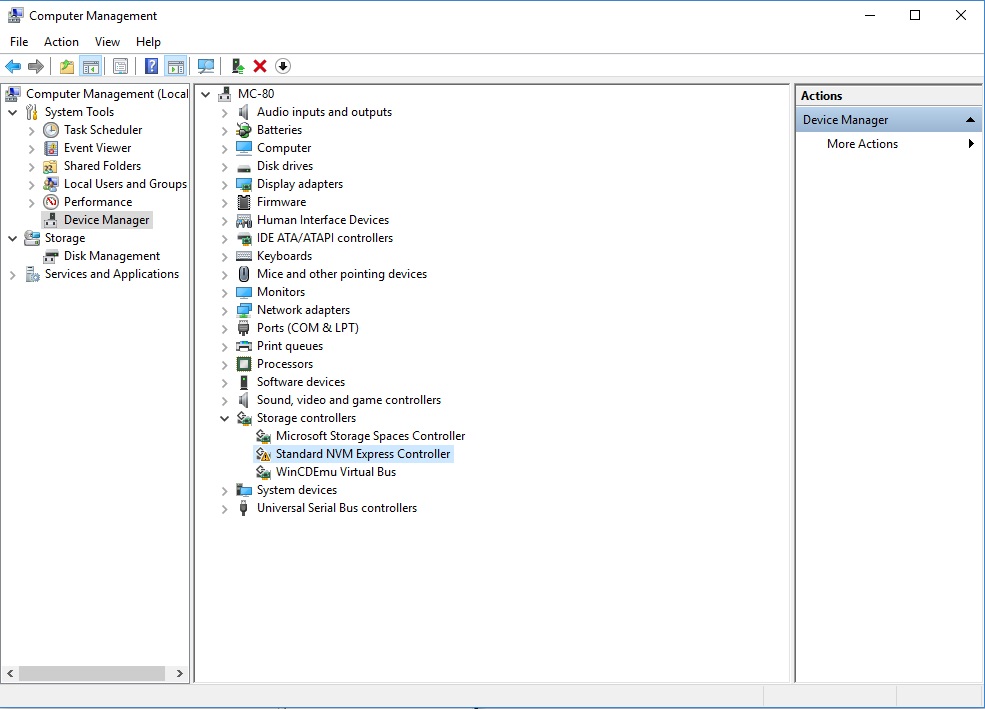This screenshot has width=985, height=709.
Task: Click Standard NVM Express Controller warning icon
Action: click(x=264, y=454)
